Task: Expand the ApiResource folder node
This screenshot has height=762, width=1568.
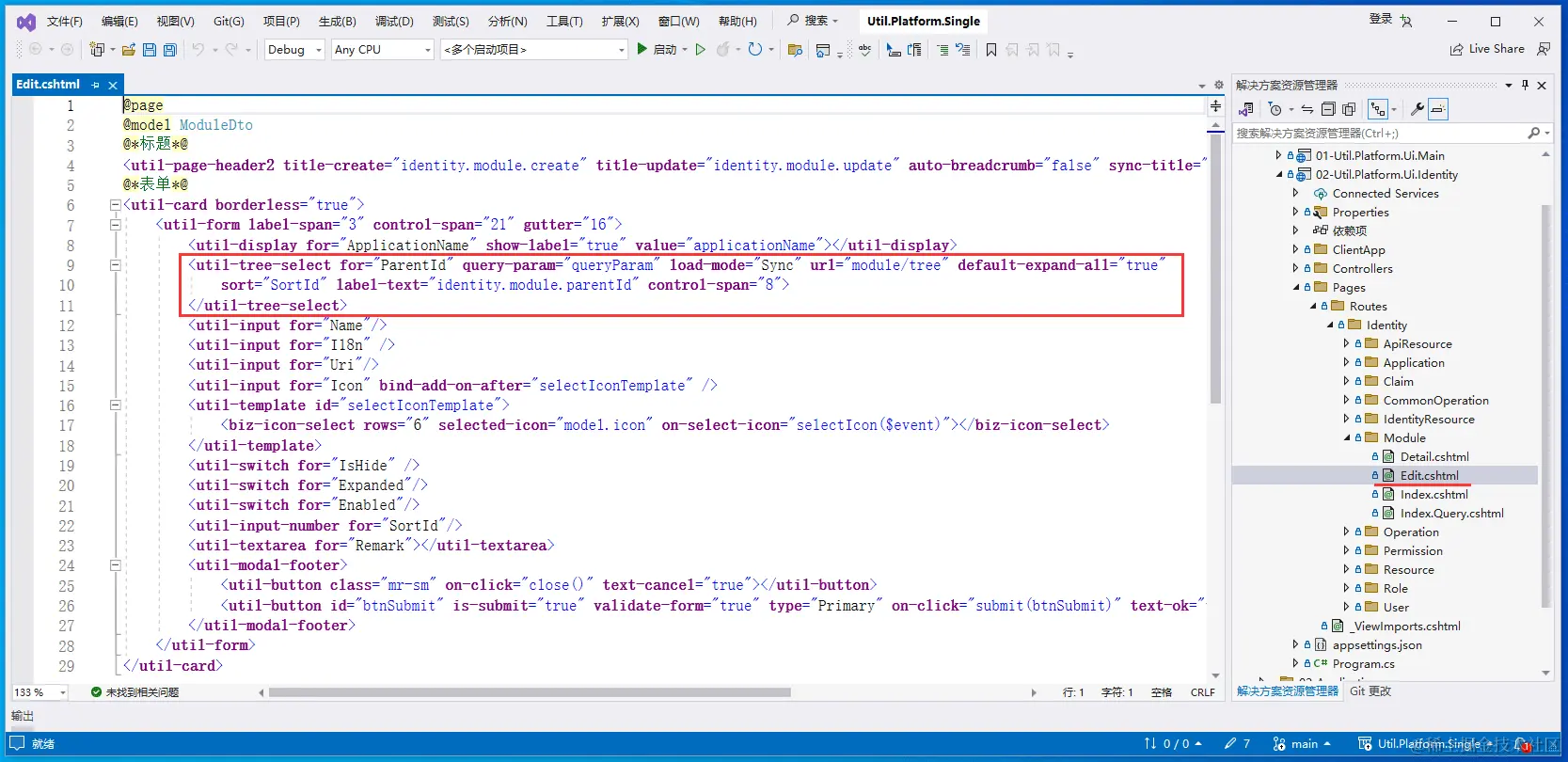Action: point(1346,343)
